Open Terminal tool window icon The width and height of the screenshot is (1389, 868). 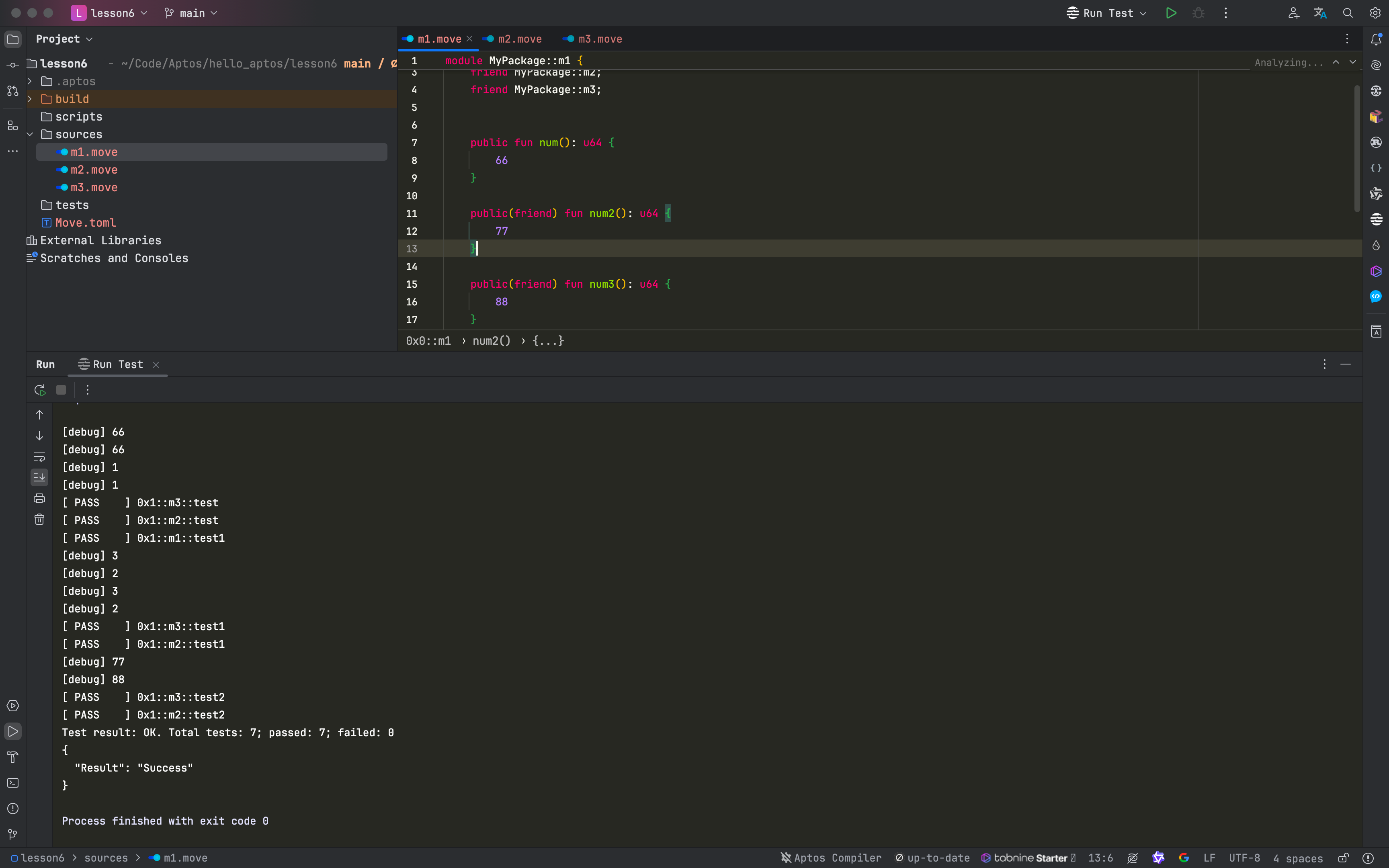pos(12,783)
